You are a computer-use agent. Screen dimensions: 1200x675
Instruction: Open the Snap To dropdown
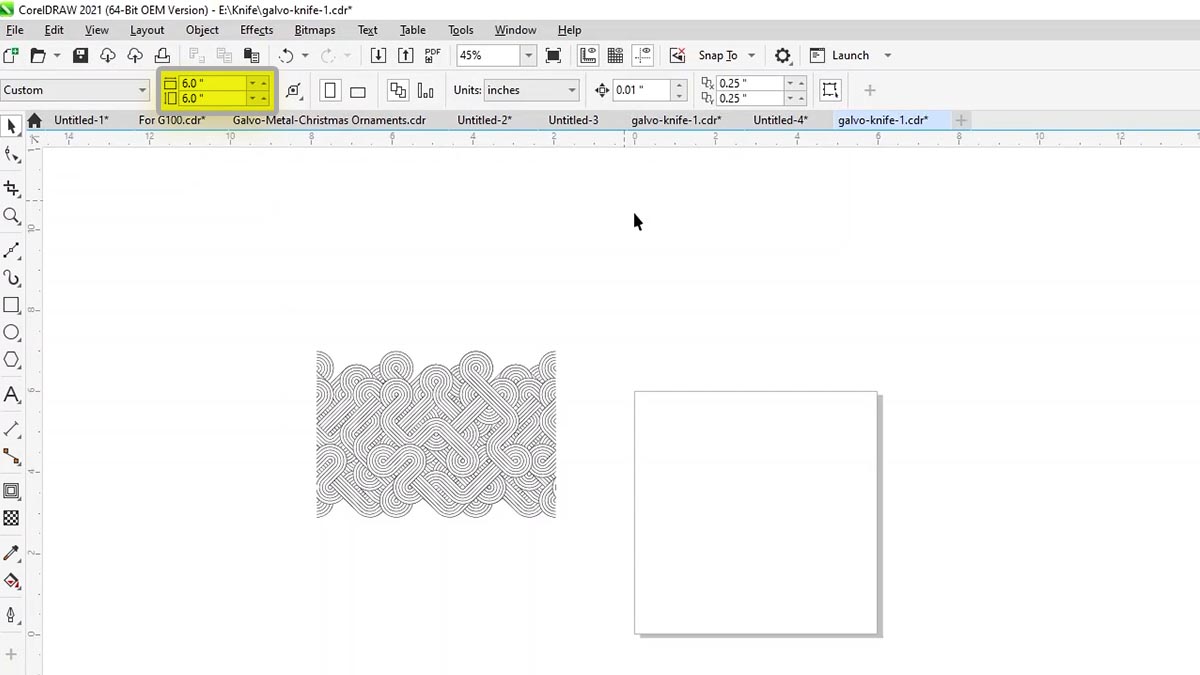click(752, 55)
